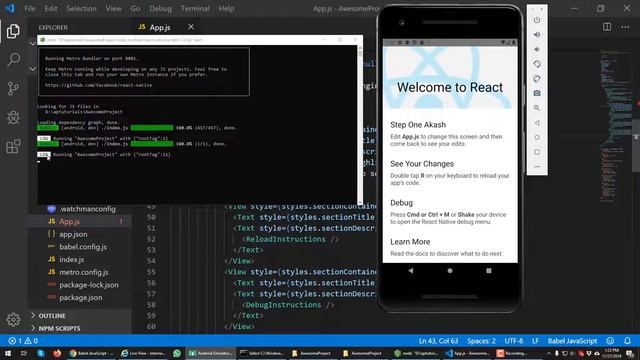The image size is (640, 360).
Task: Click Task View on the taskbar
Action: (24, 353)
